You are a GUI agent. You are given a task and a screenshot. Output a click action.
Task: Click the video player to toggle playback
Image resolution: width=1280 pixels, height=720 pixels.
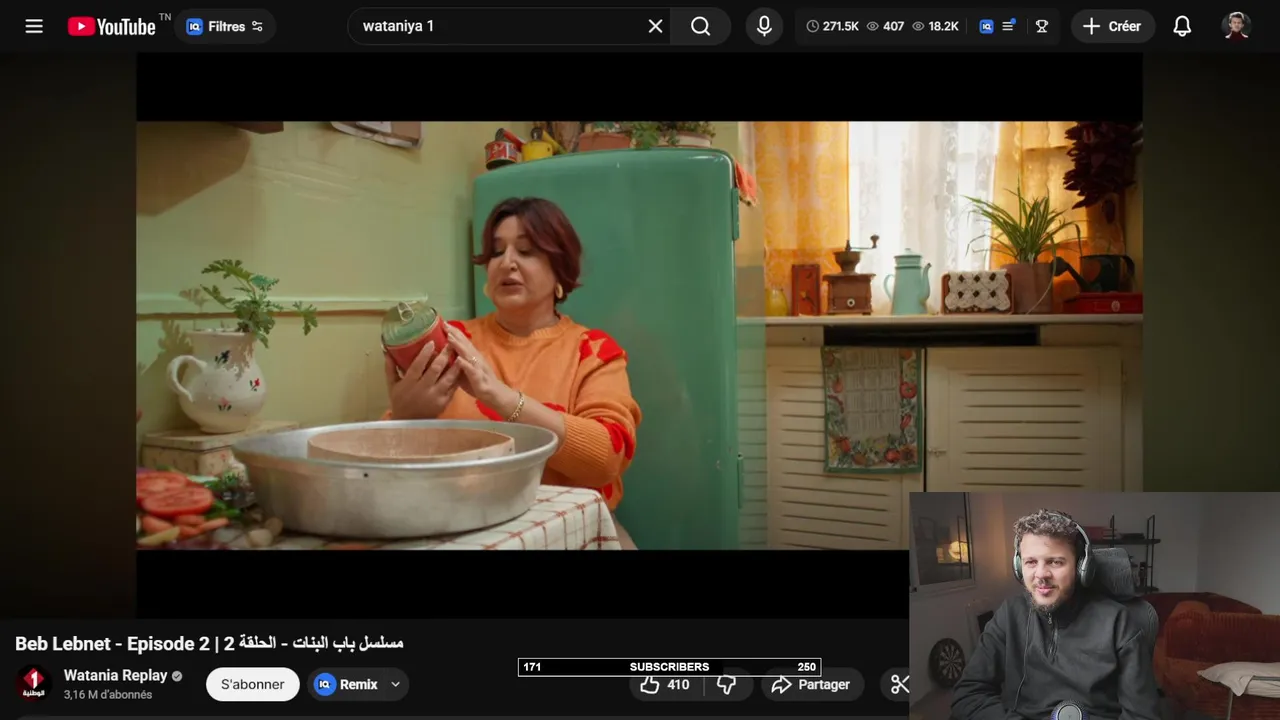[x=639, y=335]
